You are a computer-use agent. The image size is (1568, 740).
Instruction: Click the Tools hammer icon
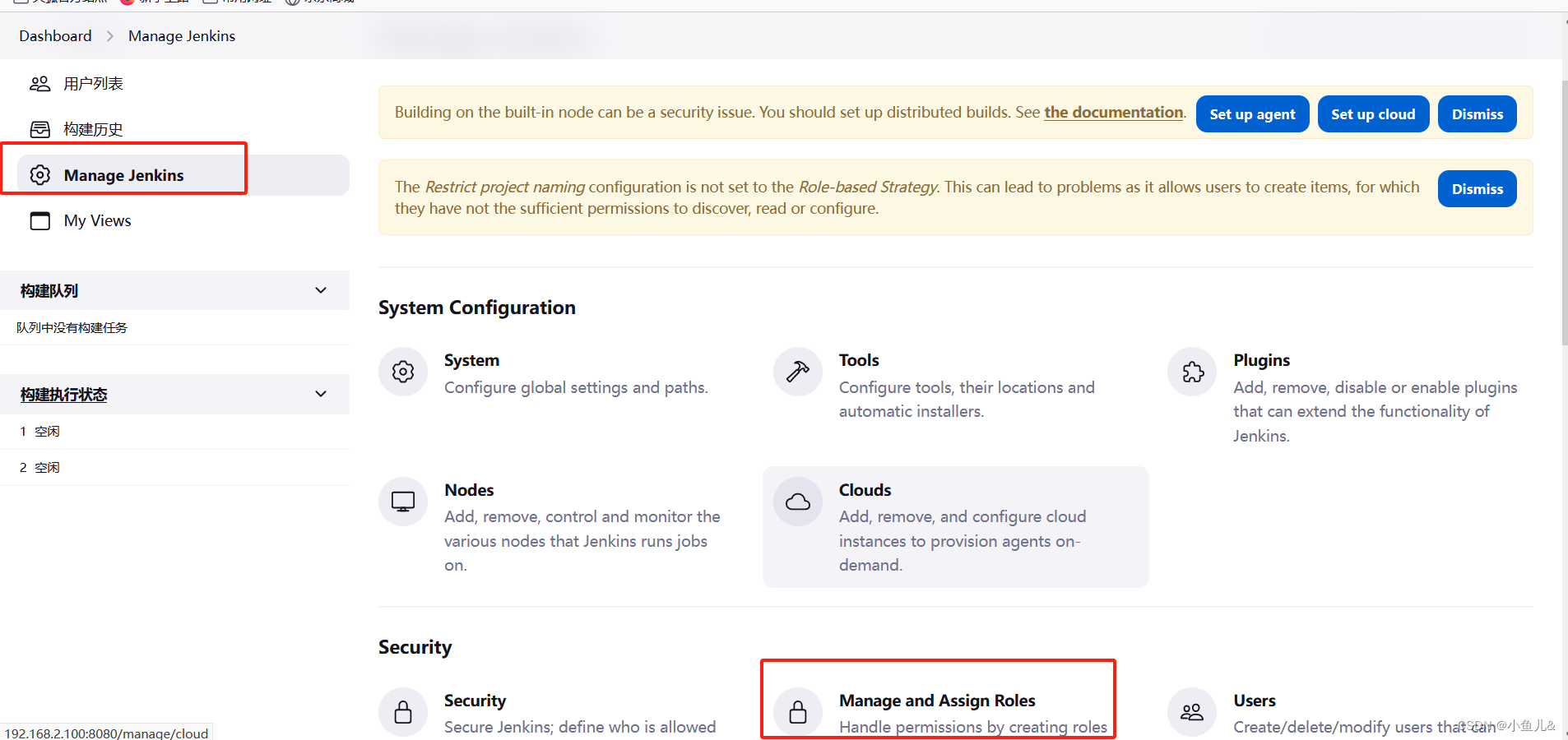click(798, 372)
